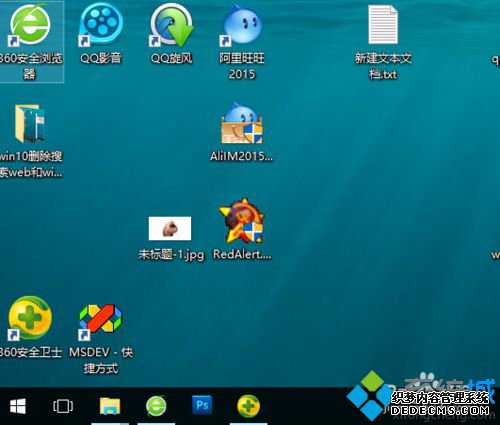Screen dimensions: 500x425
Task: Select the 新建文本文档.txt file icon
Action: (383, 24)
